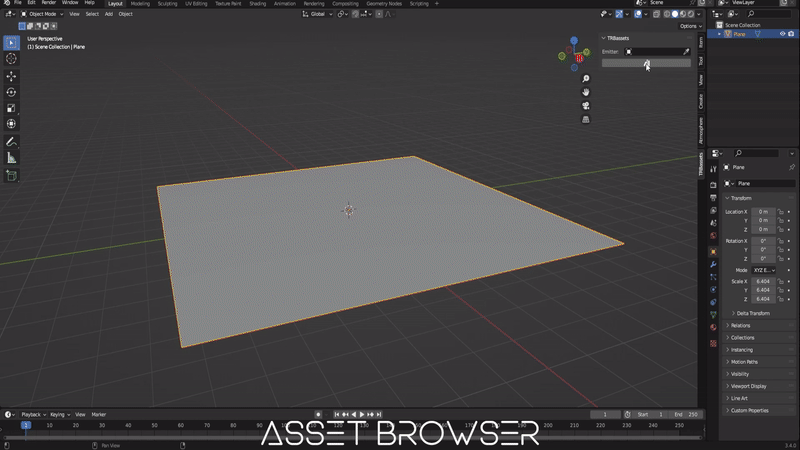Play the animation in reverse

click(354, 414)
